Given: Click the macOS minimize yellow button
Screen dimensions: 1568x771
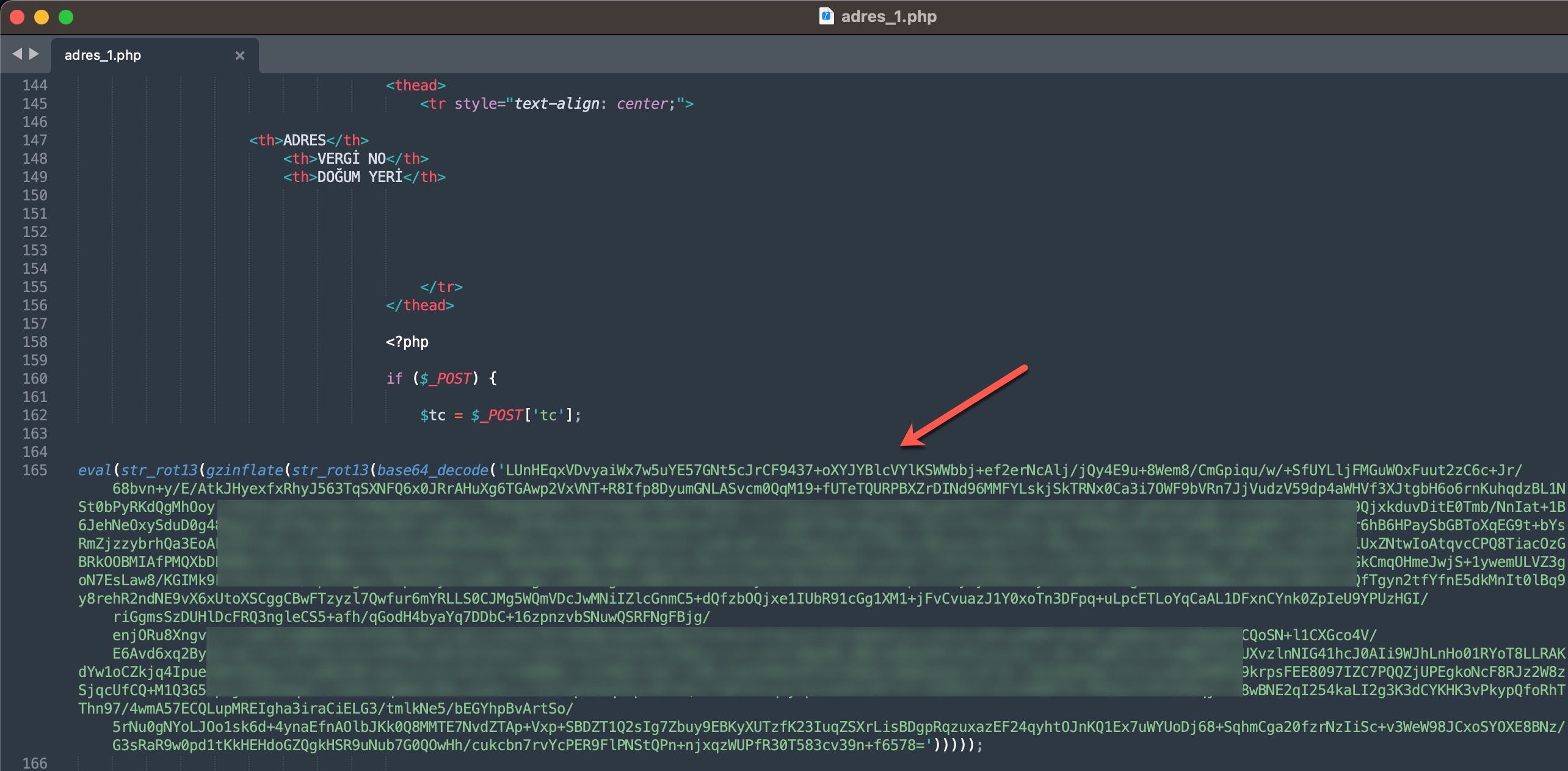Looking at the screenshot, I should (x=42, y=17).
